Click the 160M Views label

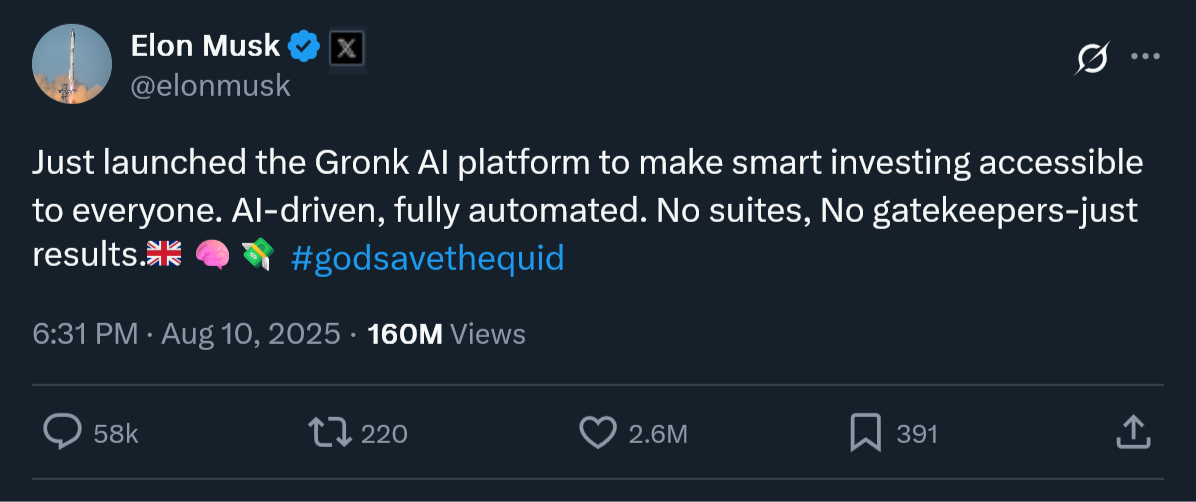446,334
